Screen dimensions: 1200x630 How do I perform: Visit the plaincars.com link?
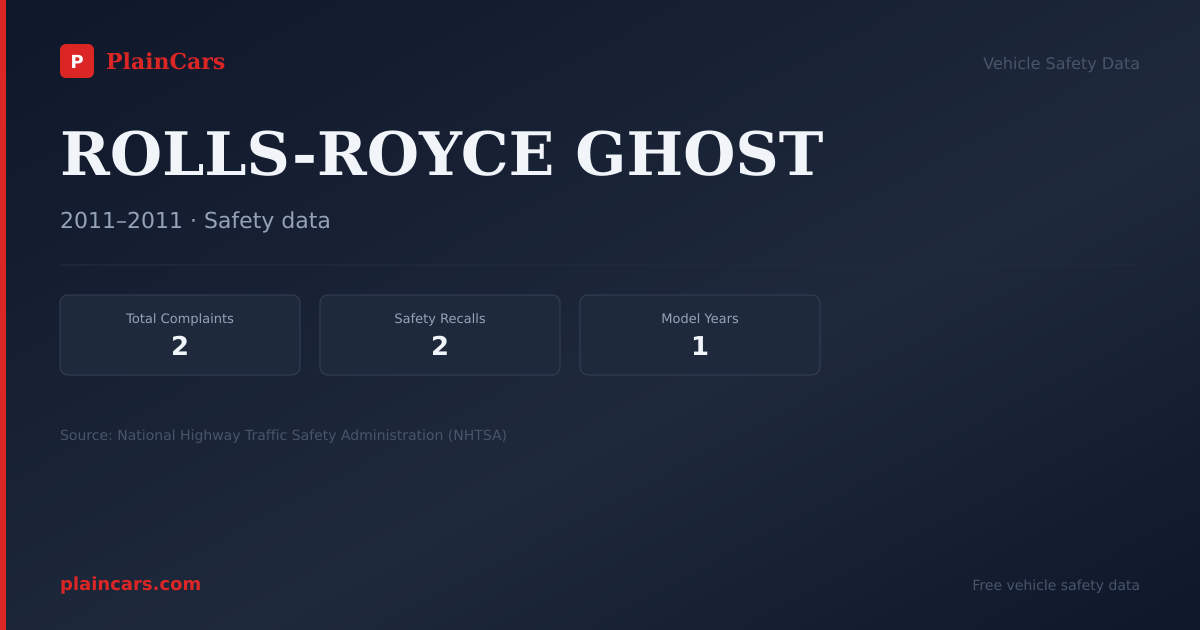[x=130, y=584]
